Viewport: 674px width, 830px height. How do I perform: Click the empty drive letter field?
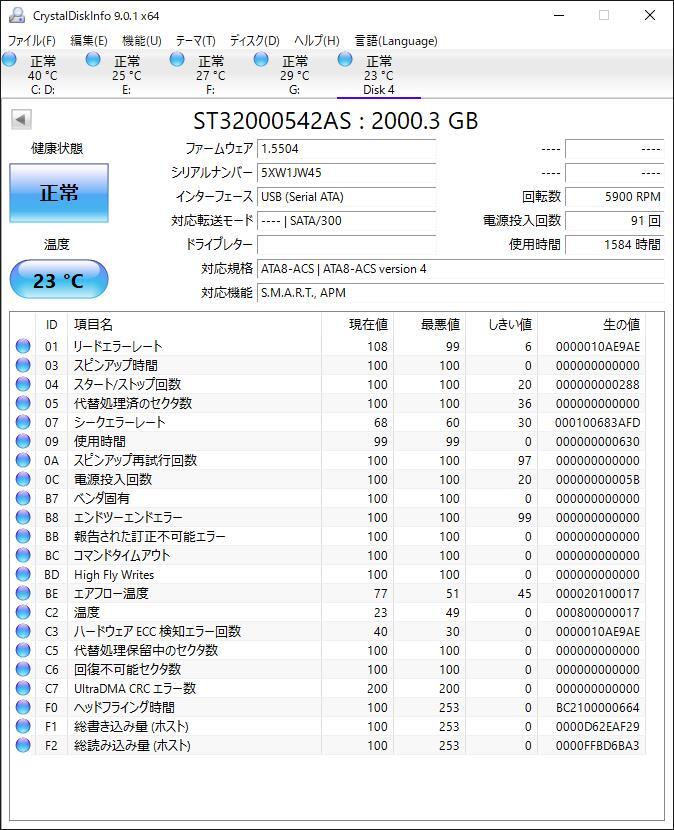click(346, 245)
